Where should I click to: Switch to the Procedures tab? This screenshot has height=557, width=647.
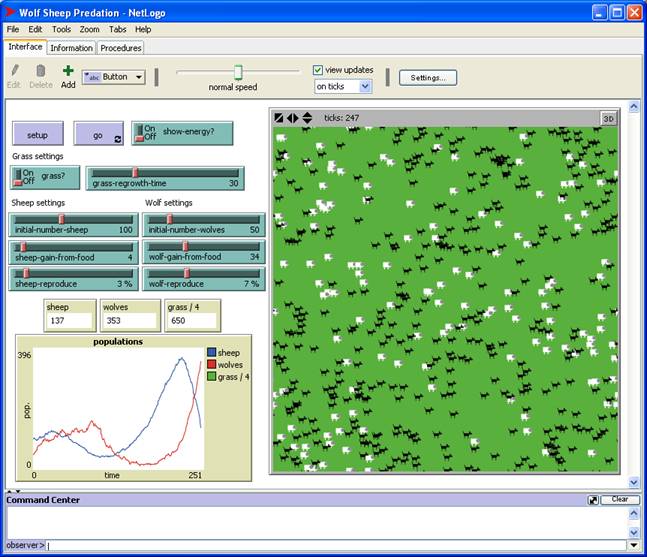[121, 48]
